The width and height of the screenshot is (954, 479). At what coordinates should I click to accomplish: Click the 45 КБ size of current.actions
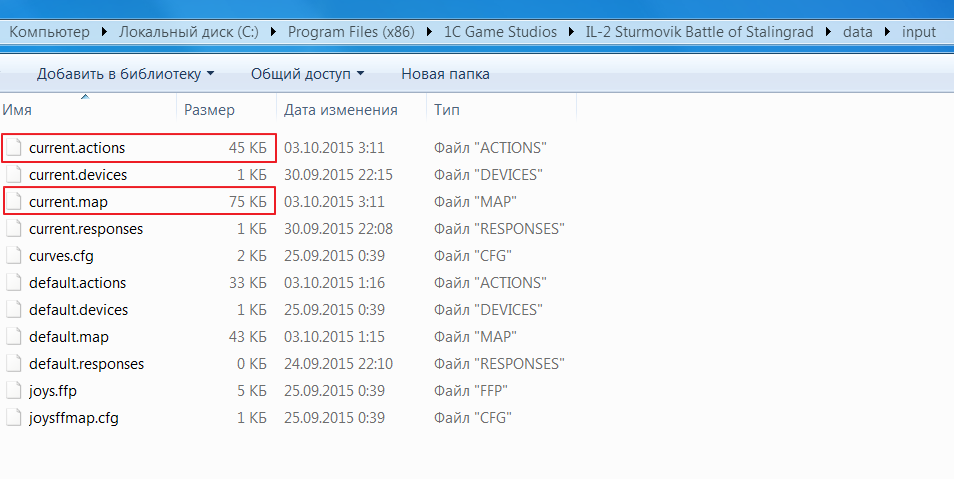pyautogui.click(x=248, y=148)
